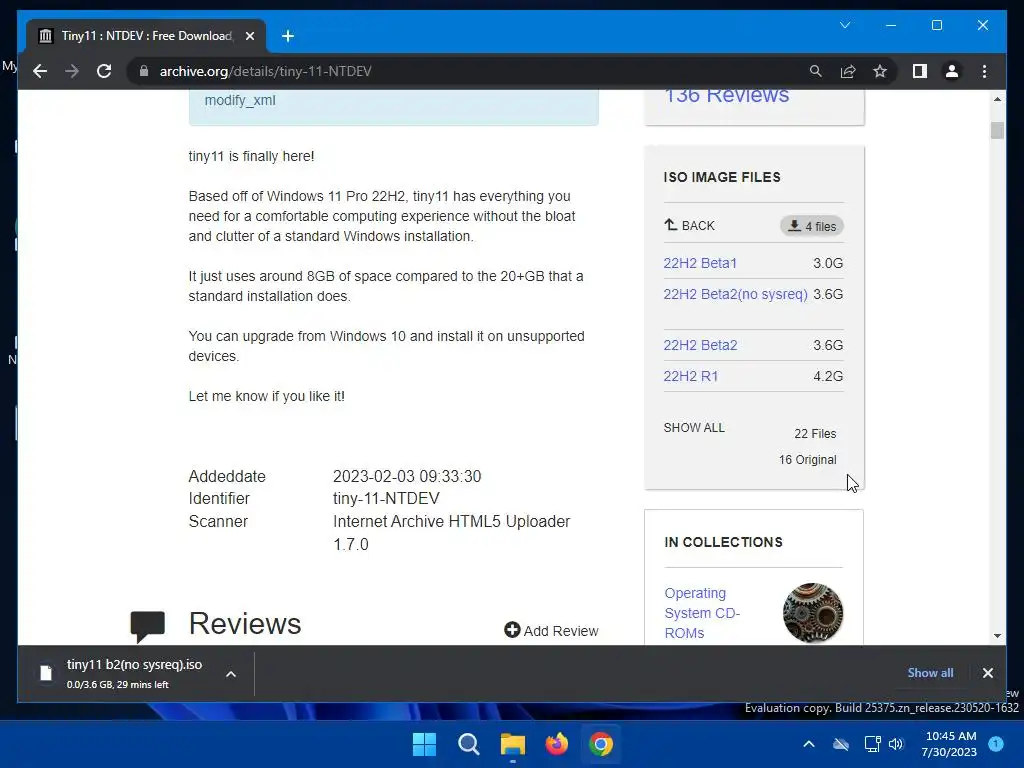Click SHOW ALL files link
Image resolution: width=1024 pixels, height=768 pixels.
(694, 428)
